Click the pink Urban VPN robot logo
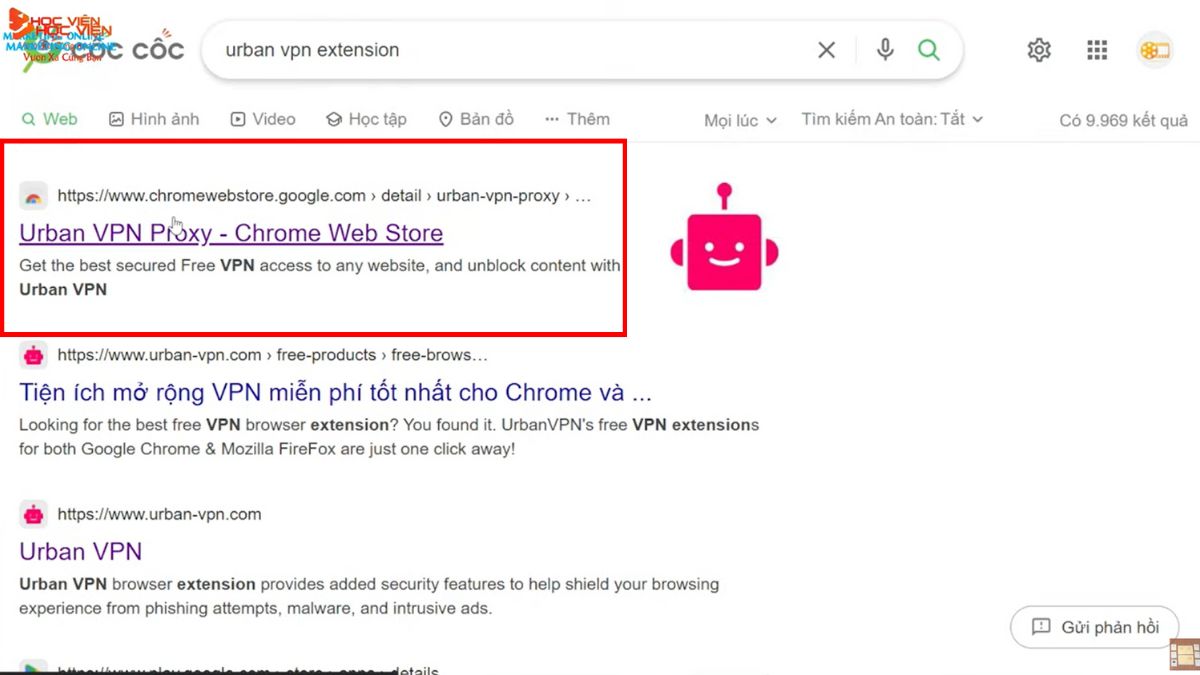 coord(724,237)
